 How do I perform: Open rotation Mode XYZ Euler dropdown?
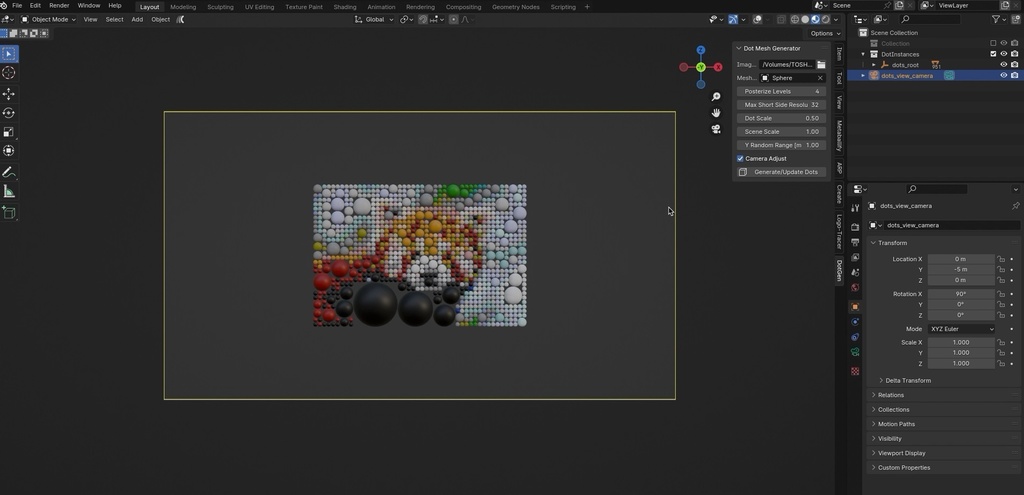click(x=962, y=329)
